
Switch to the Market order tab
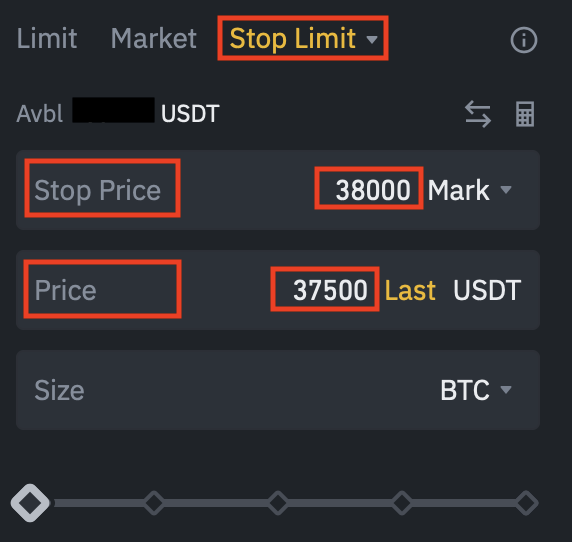(x=154, y=38)
